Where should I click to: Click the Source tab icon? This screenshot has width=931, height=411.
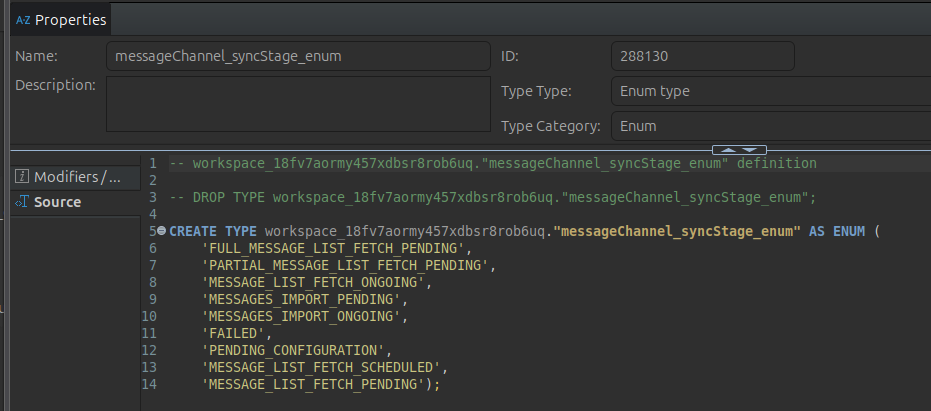[x=22, y=202]
